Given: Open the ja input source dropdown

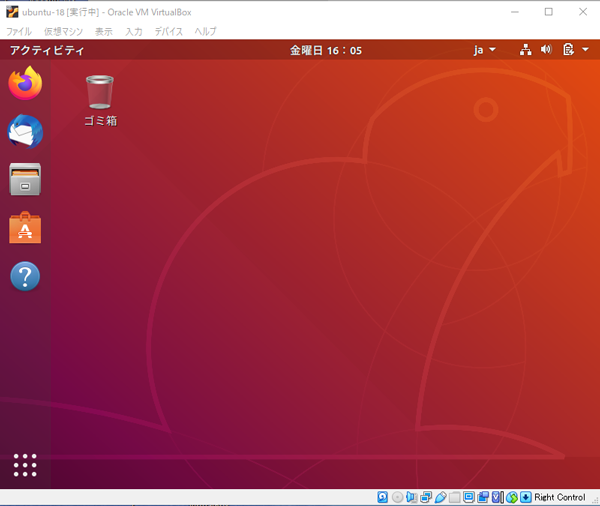Looking at the screenshot, I should [484, 50].
